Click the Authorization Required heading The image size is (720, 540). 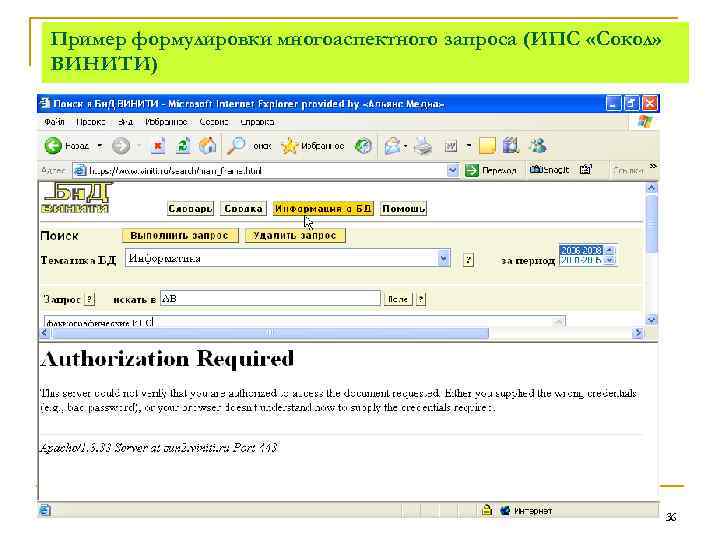tap(167, 359)
